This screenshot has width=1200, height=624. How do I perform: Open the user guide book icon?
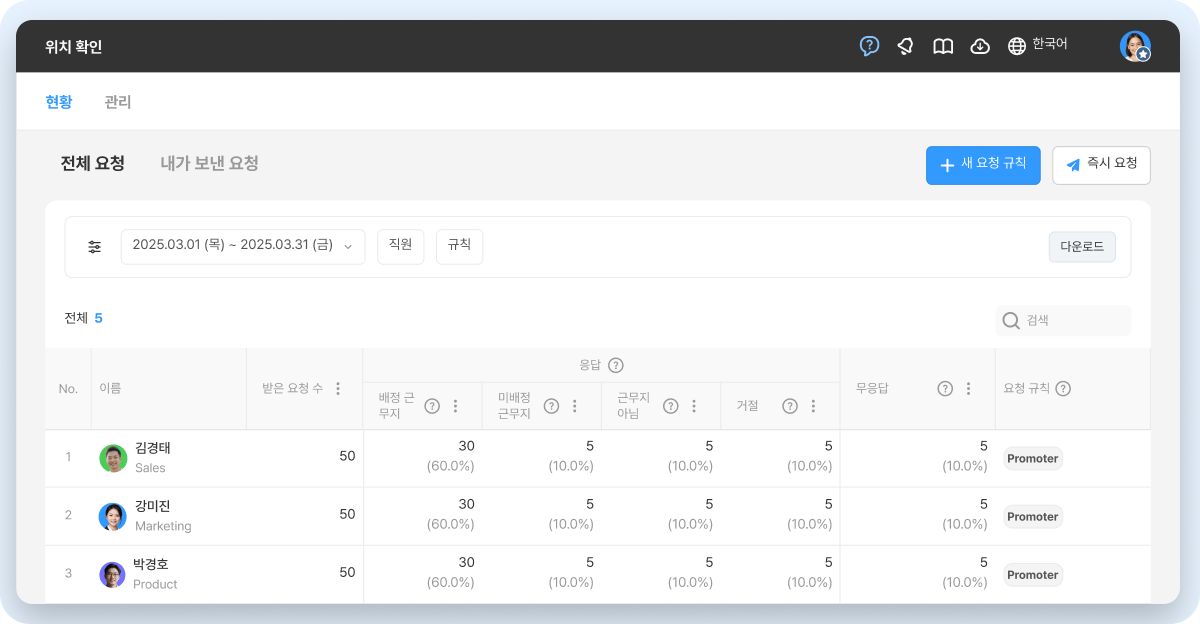pyautogui.click(x=943, y=46)
